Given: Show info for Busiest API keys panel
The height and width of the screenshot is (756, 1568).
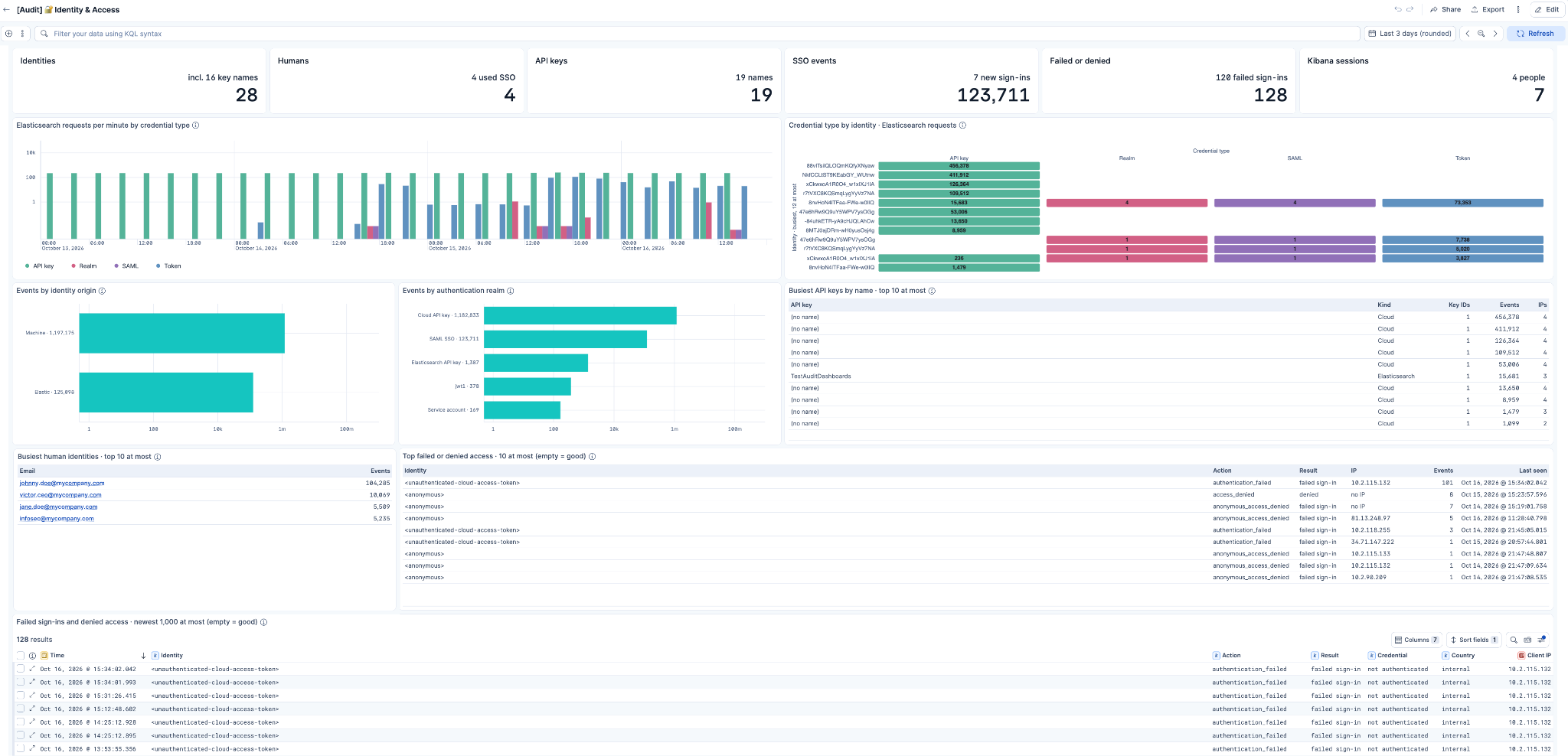Looking at the screenshot, I should tap(932, 291).
